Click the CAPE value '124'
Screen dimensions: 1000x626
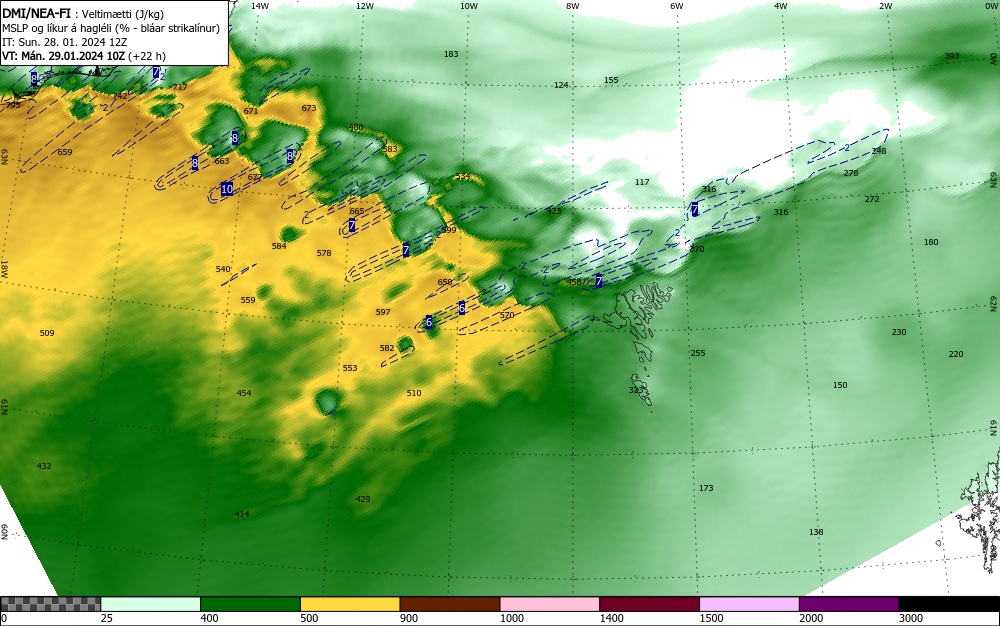click(x=561, y=85)
